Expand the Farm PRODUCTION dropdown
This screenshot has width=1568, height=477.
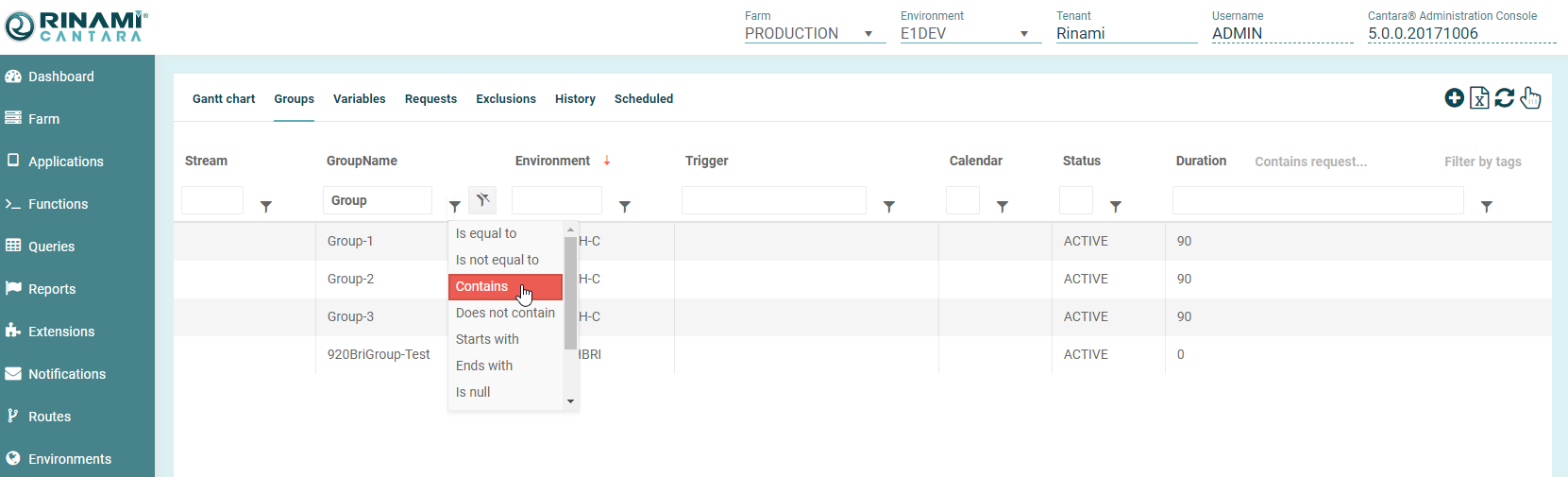(x=868, y=34)
